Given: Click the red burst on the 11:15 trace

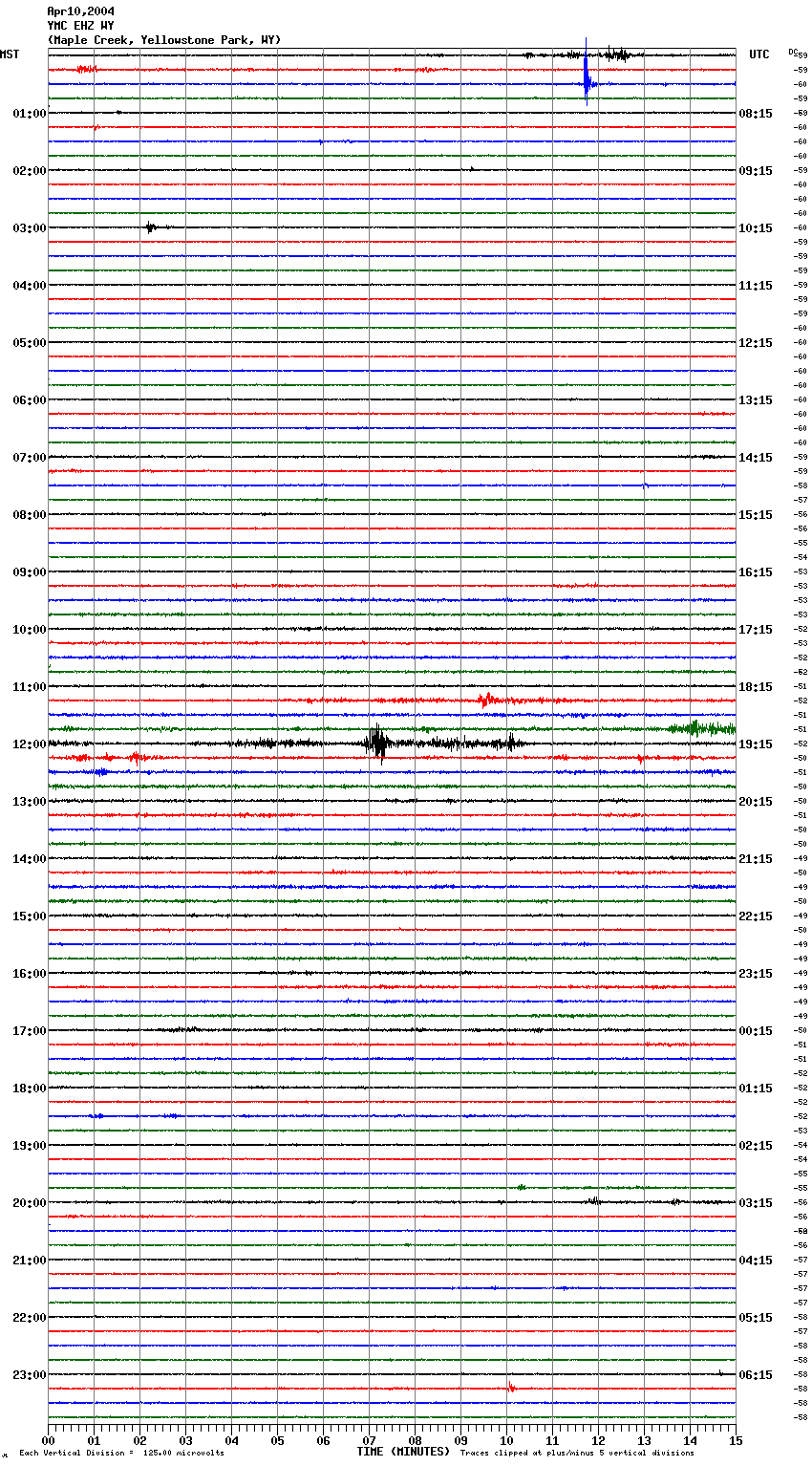Looking at the screenshot, I should pos(487,700).
